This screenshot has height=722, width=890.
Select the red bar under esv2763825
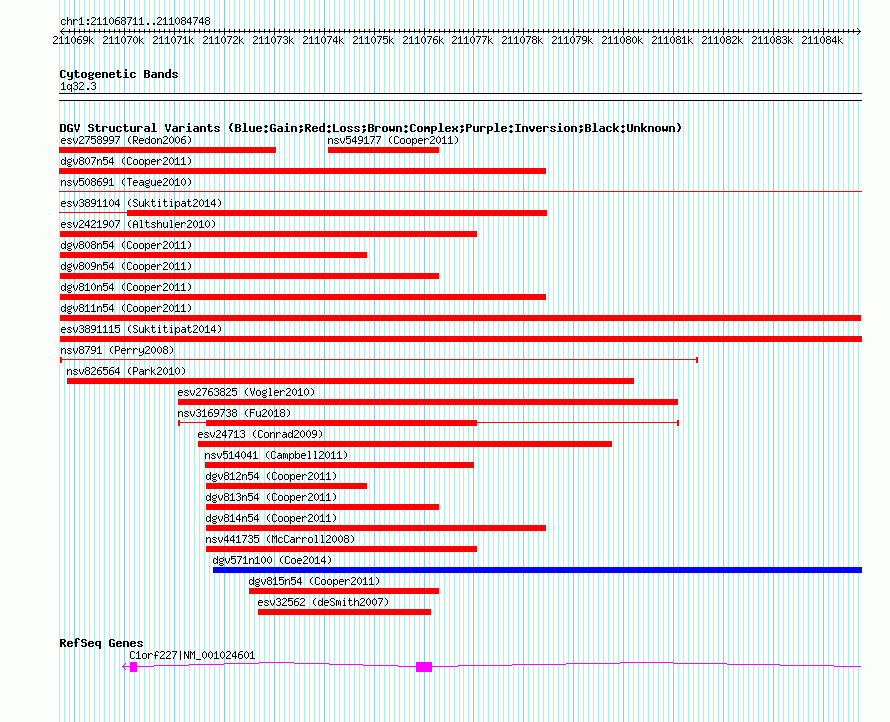pyautogui.click(x=428, y=402)
